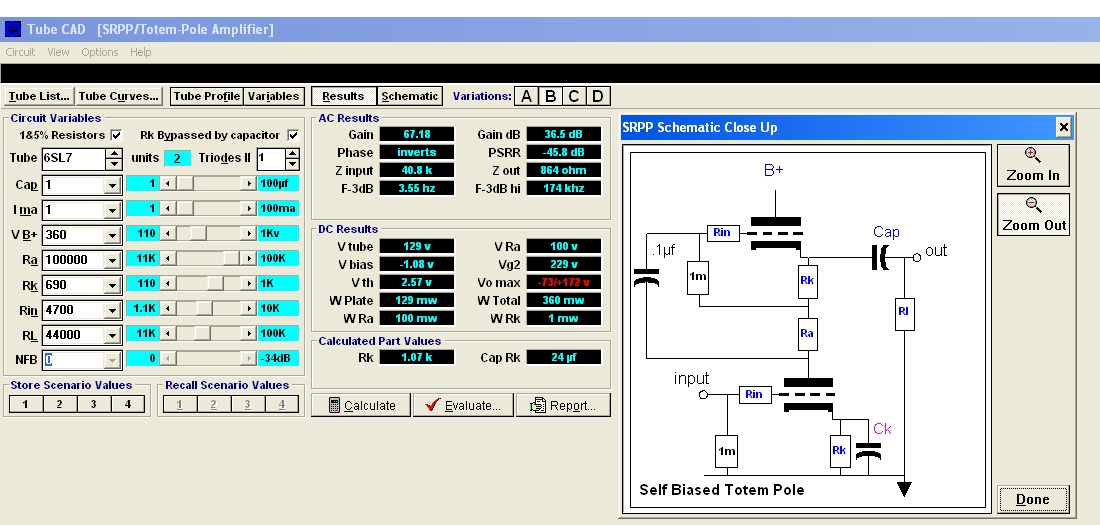Viewport: 1100px width, 525px height.
Task: Open the Ra dropdown showing 100000
Action: point(112,260)
